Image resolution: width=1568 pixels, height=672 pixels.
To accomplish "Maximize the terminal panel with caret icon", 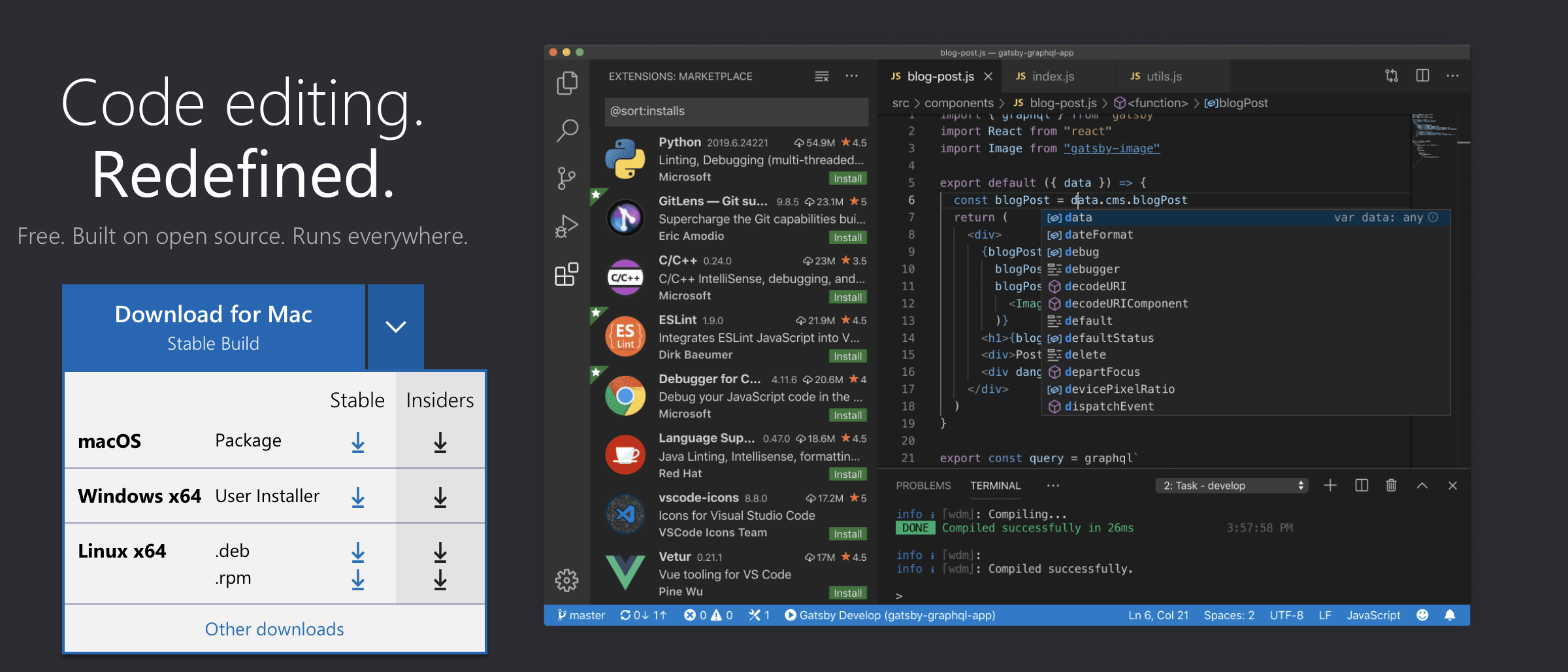I will point(1422,485).
